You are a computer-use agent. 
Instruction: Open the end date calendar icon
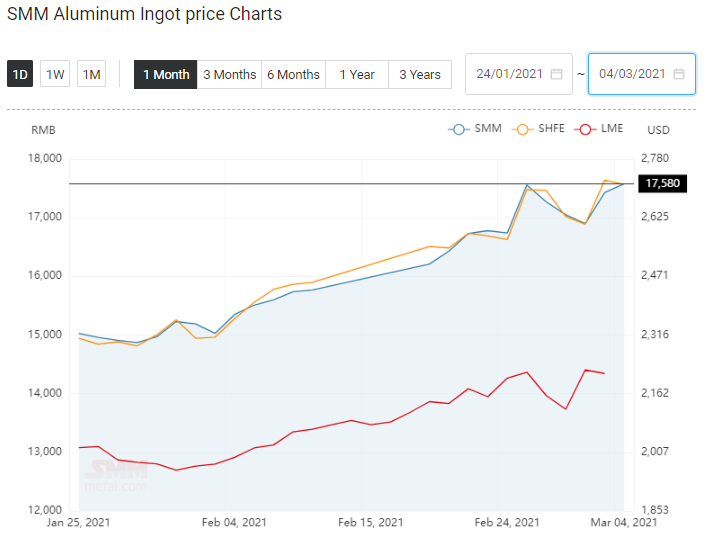tap(679, 74)
